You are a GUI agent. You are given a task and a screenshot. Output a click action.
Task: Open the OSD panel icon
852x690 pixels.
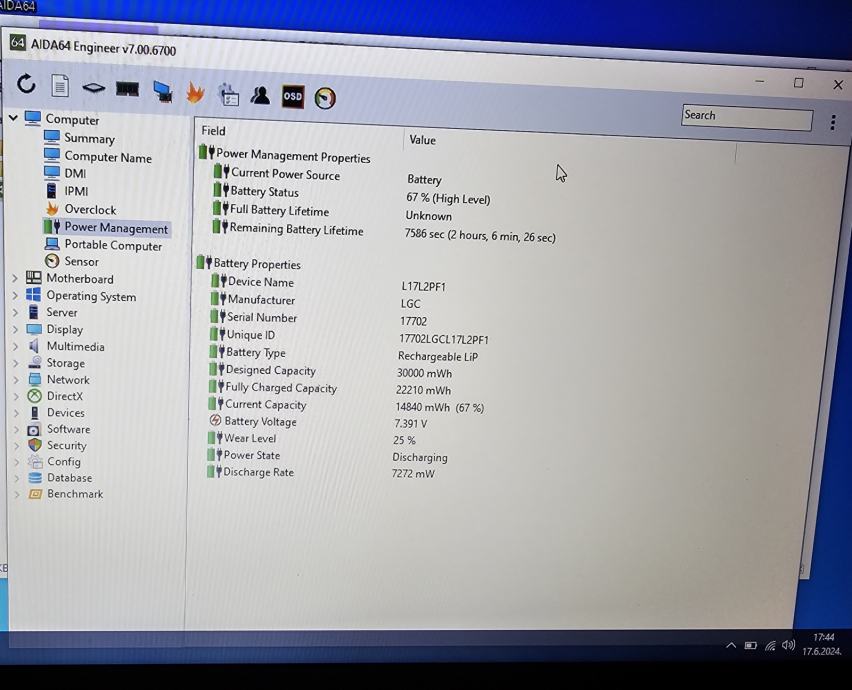(292, 97)
